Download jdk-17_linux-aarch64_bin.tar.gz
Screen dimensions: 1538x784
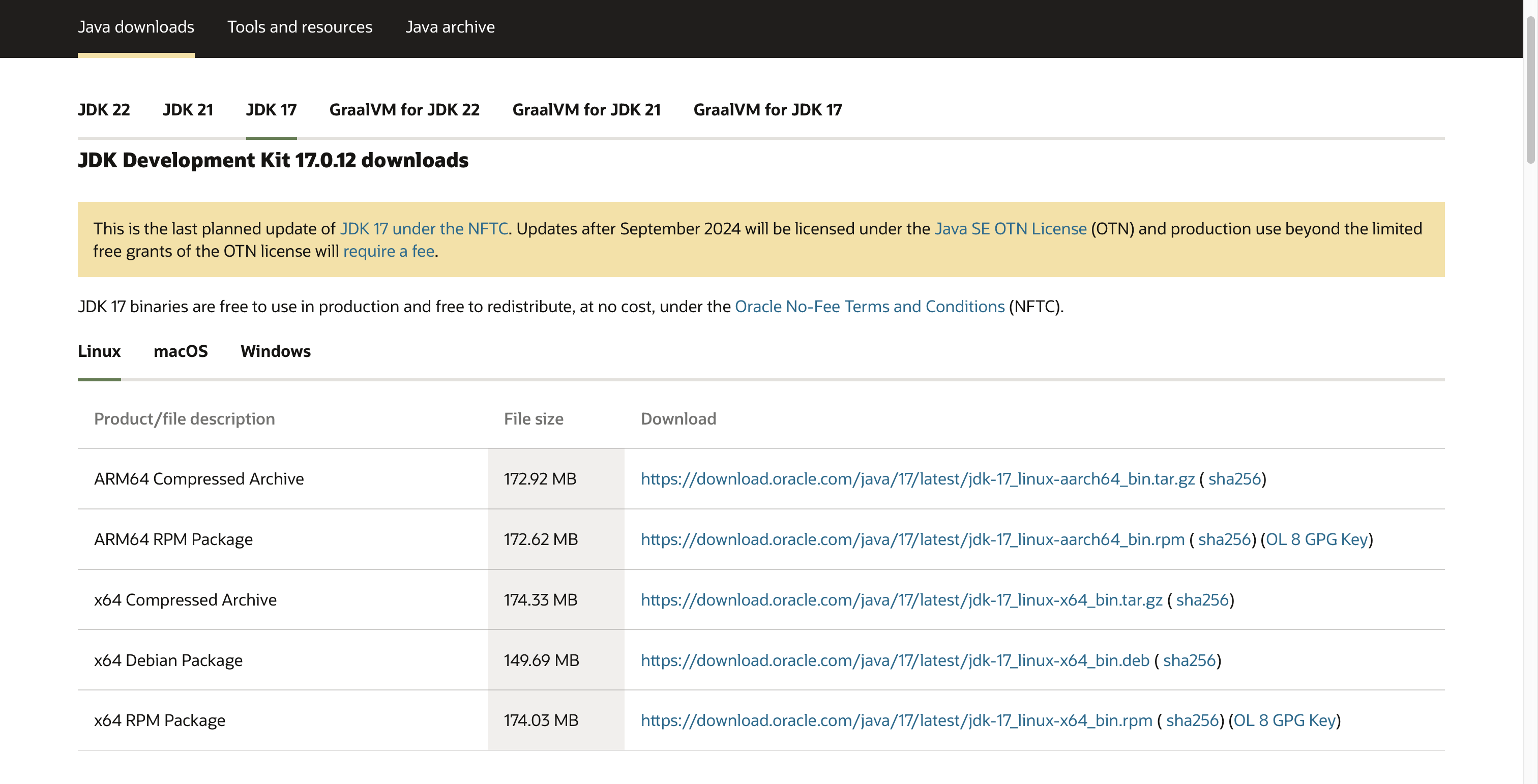[x=918, y=478]
